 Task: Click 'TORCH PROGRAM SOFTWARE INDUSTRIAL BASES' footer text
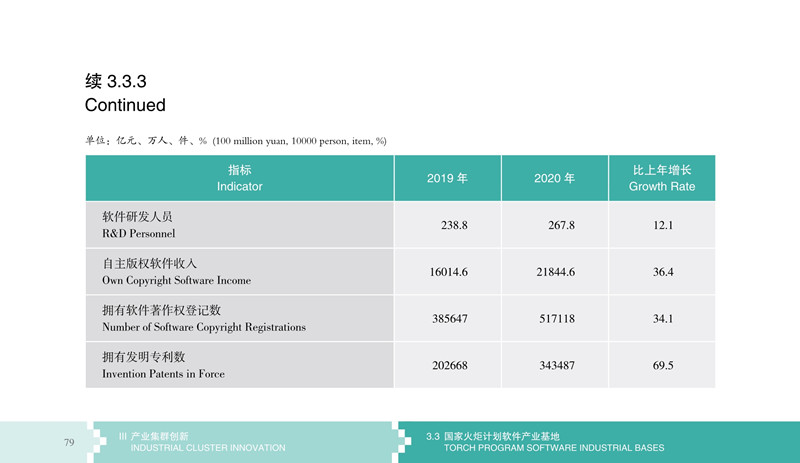tap(554, 448)
